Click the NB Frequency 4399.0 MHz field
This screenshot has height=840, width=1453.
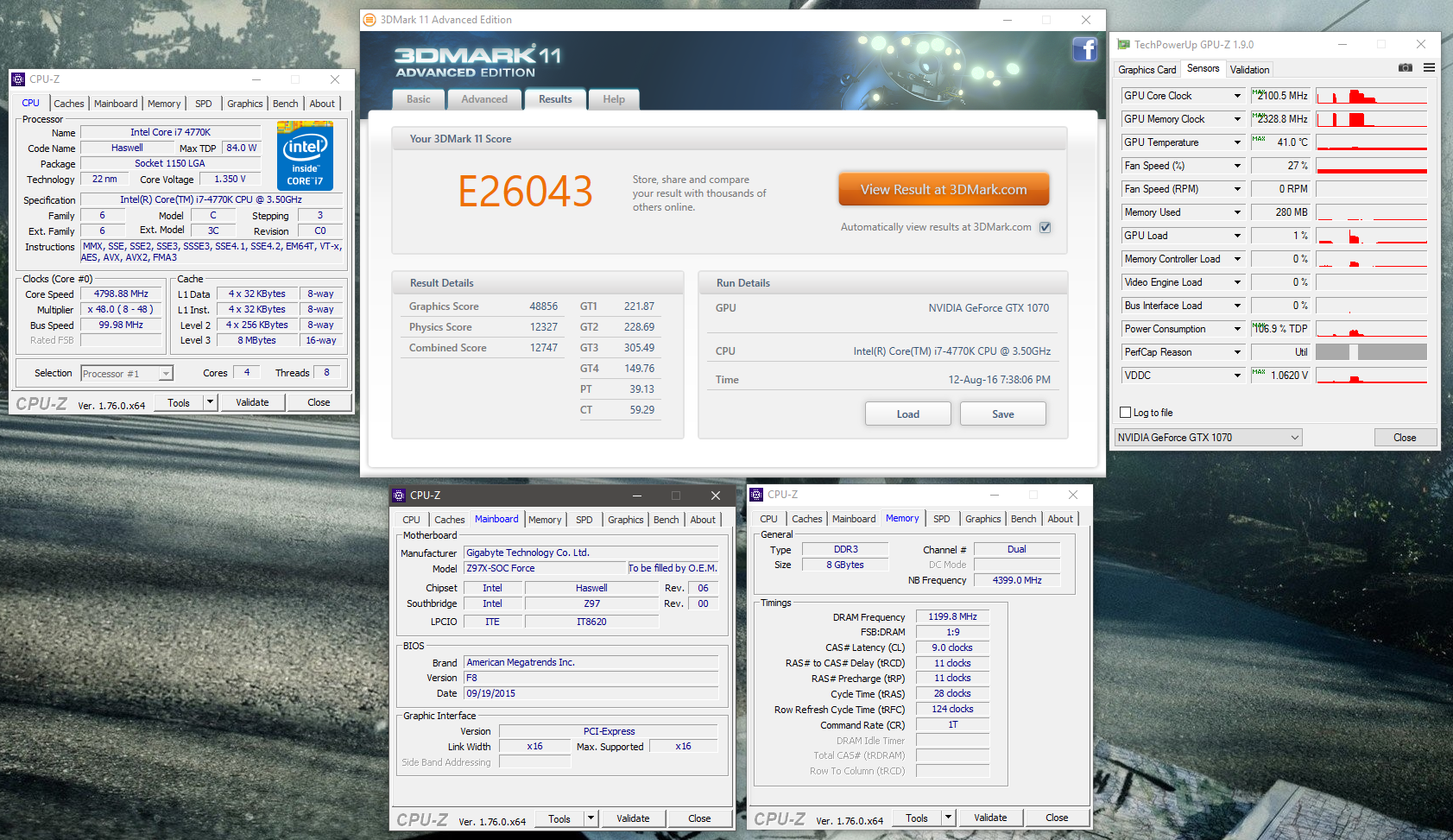point(1017,580)
